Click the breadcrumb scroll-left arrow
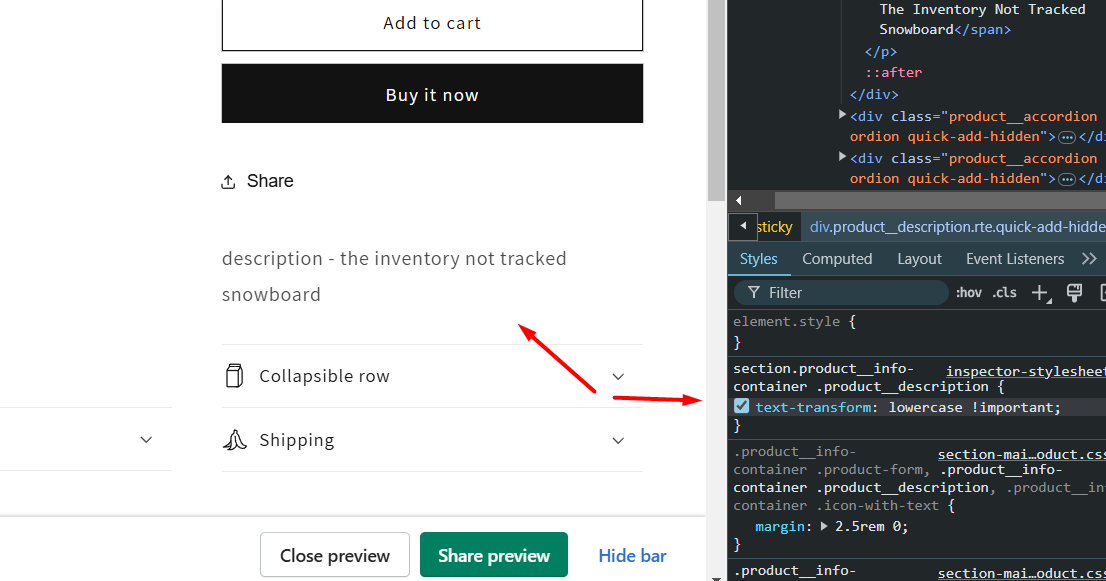Image resolution: width=1106 pixels, height=581 pixels. pos(743,226)
